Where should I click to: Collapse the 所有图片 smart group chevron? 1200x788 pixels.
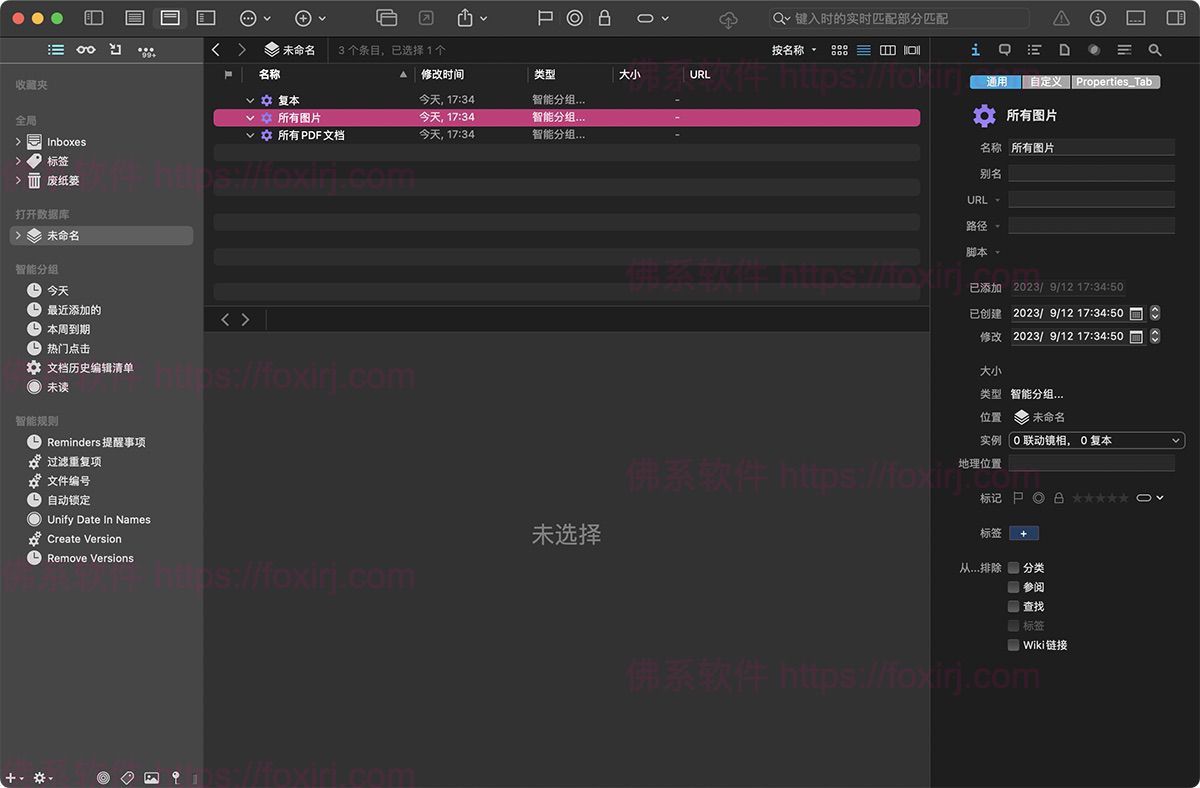pyautogui.click(x=250, y=117)
